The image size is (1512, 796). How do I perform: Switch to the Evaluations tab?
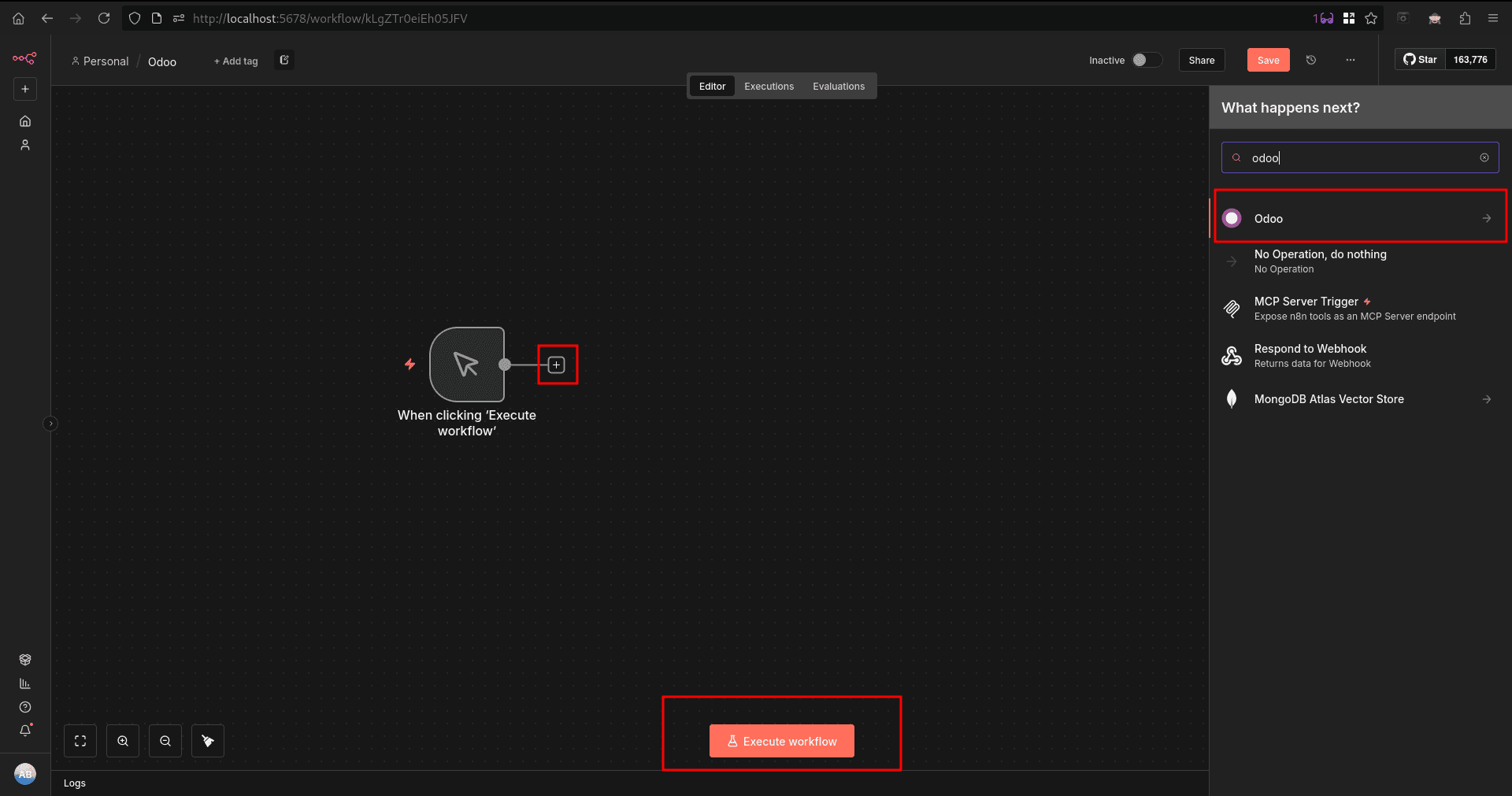[838, 86]
